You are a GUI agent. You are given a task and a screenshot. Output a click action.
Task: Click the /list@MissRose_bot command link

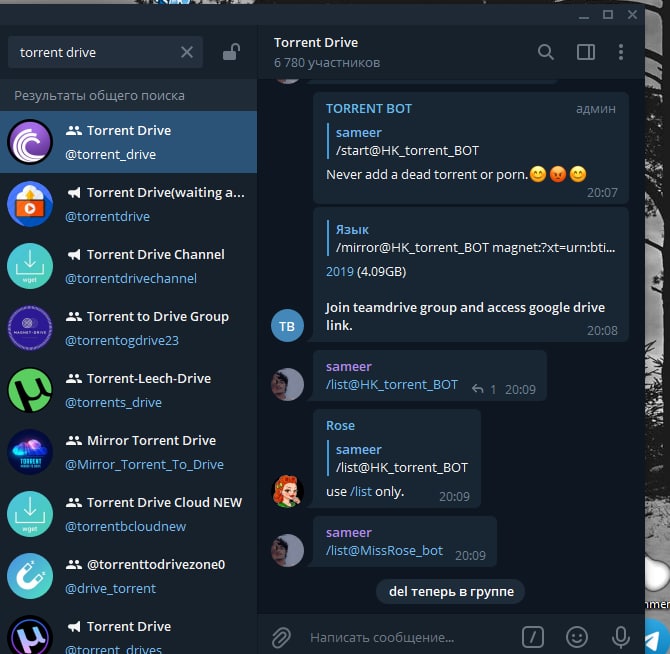(x=384, y=550)
